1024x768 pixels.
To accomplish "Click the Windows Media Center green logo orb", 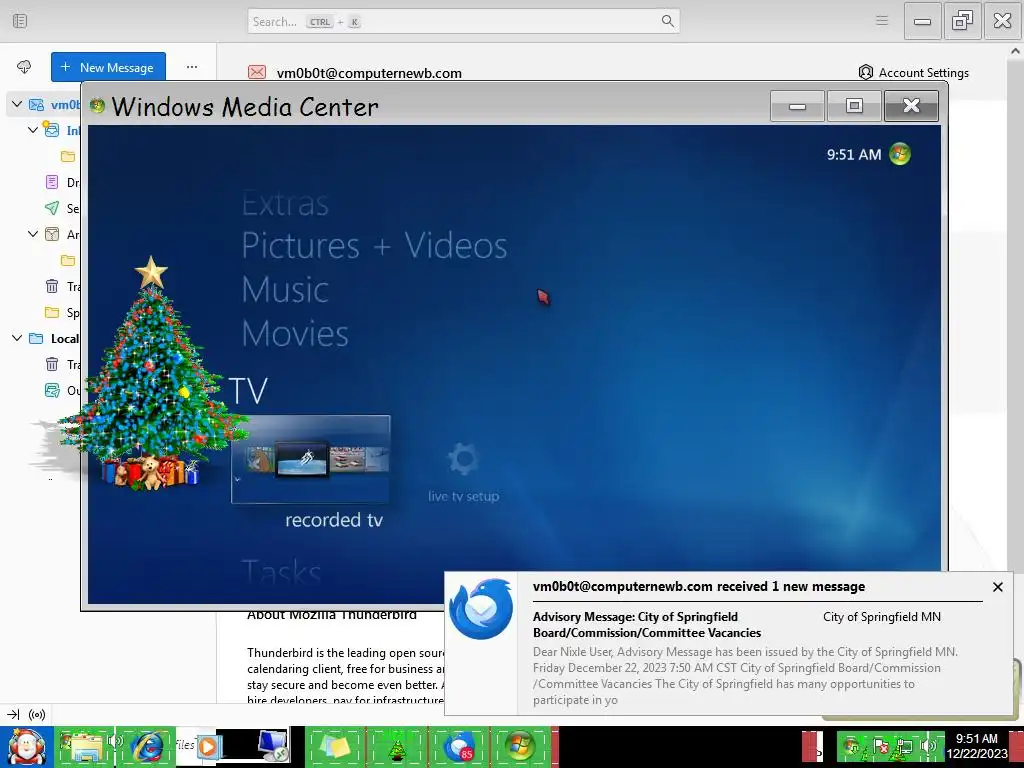I will point(900,154).
